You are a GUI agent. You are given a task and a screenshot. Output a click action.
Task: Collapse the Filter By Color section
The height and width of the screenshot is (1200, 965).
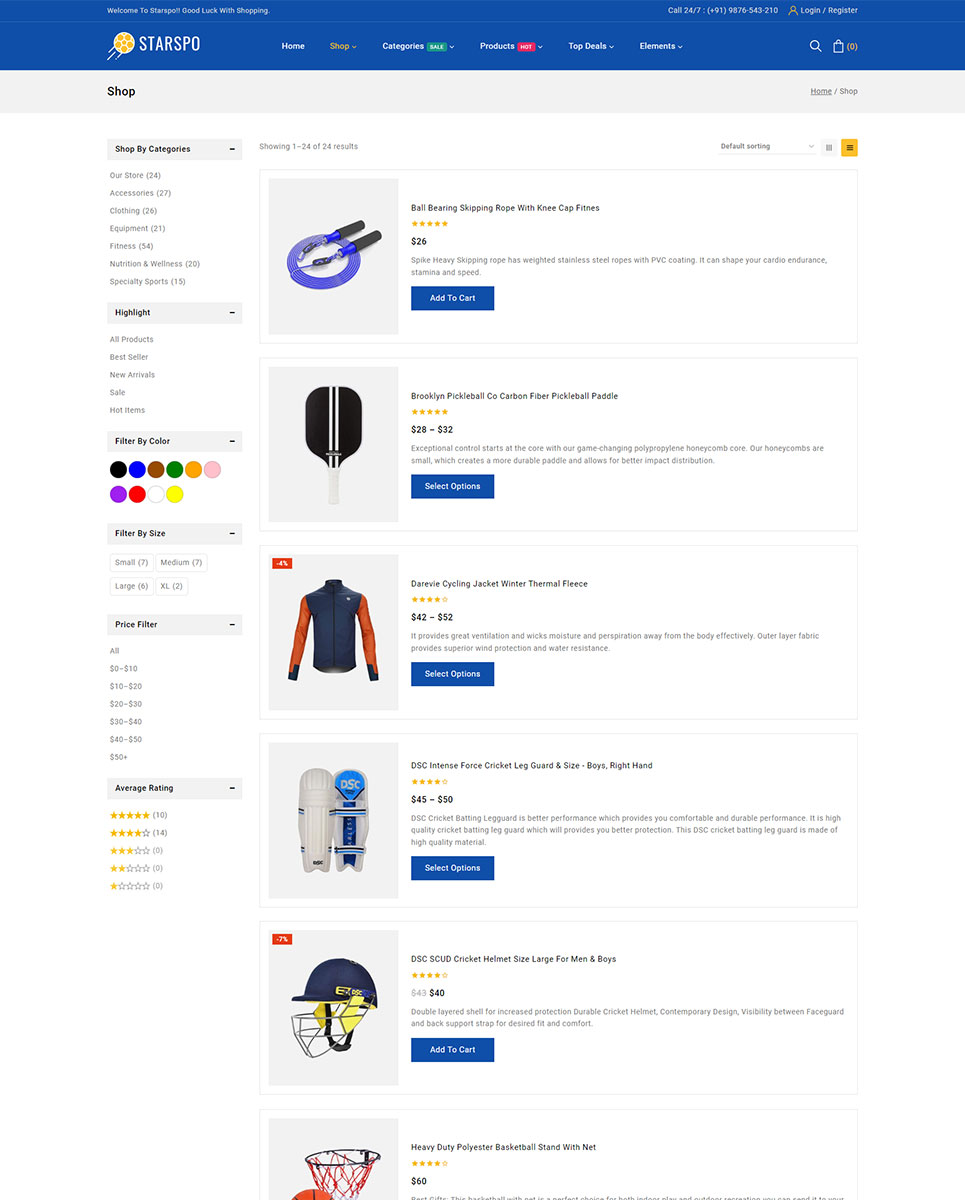232,441
